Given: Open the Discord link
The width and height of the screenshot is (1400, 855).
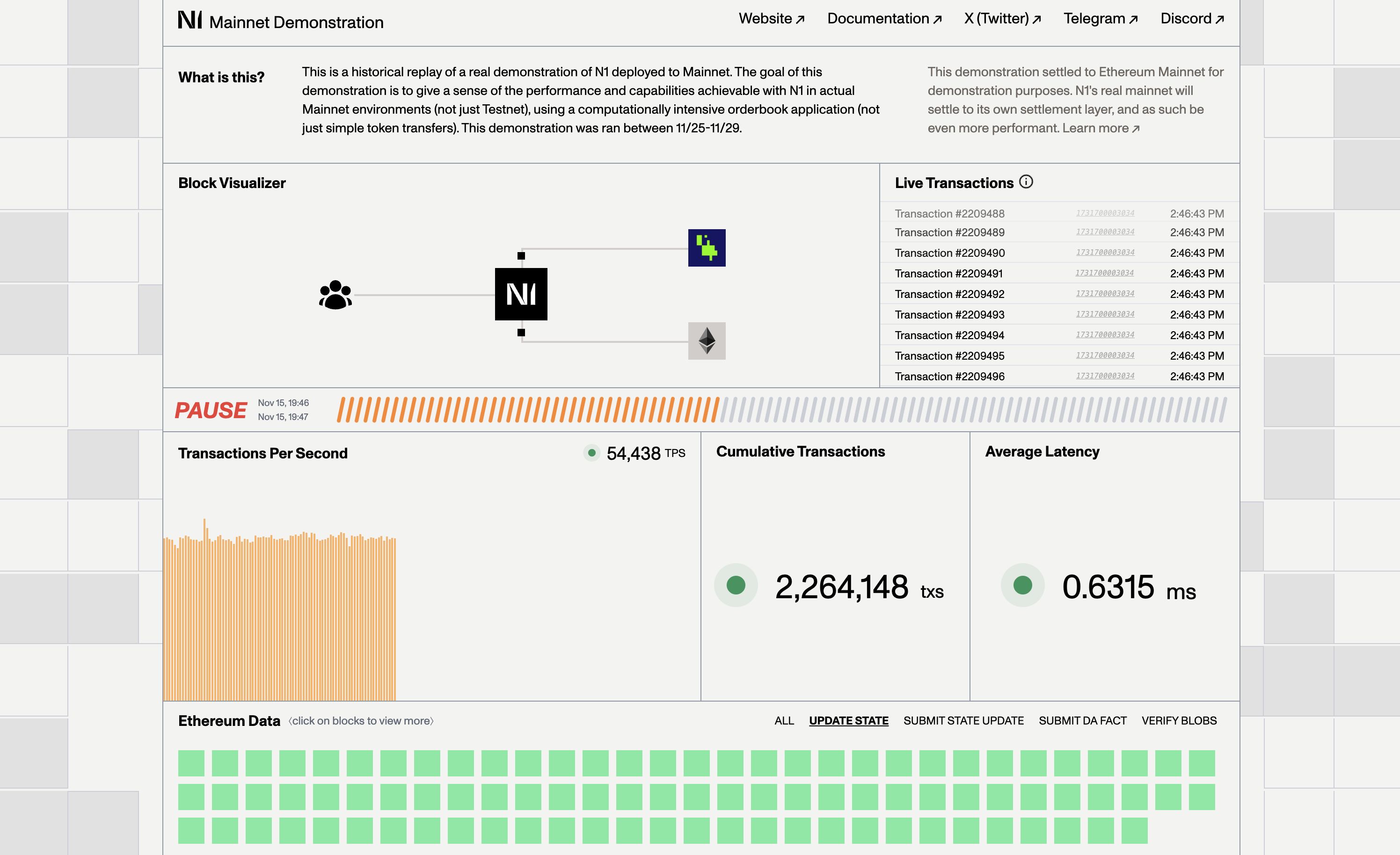Looking at the screenshot, I should click(x=1192, y=19).
